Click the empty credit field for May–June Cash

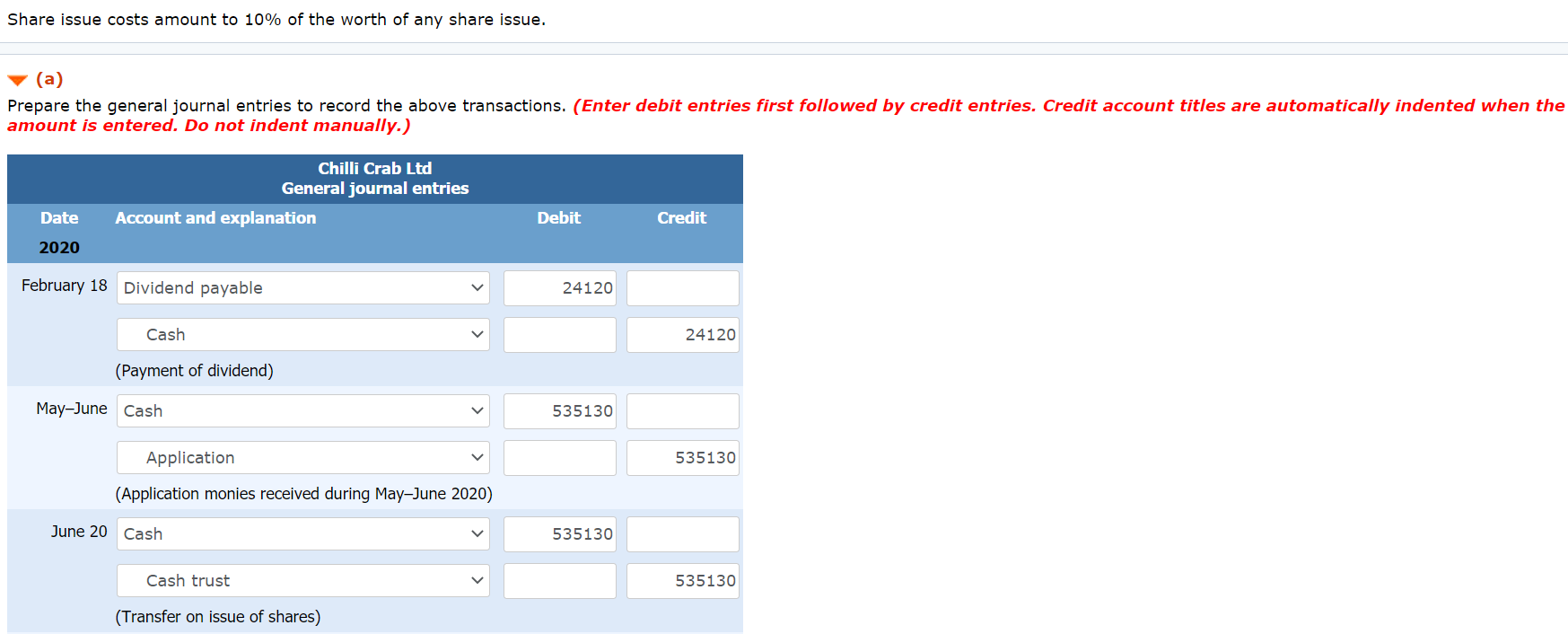[683, 410]
